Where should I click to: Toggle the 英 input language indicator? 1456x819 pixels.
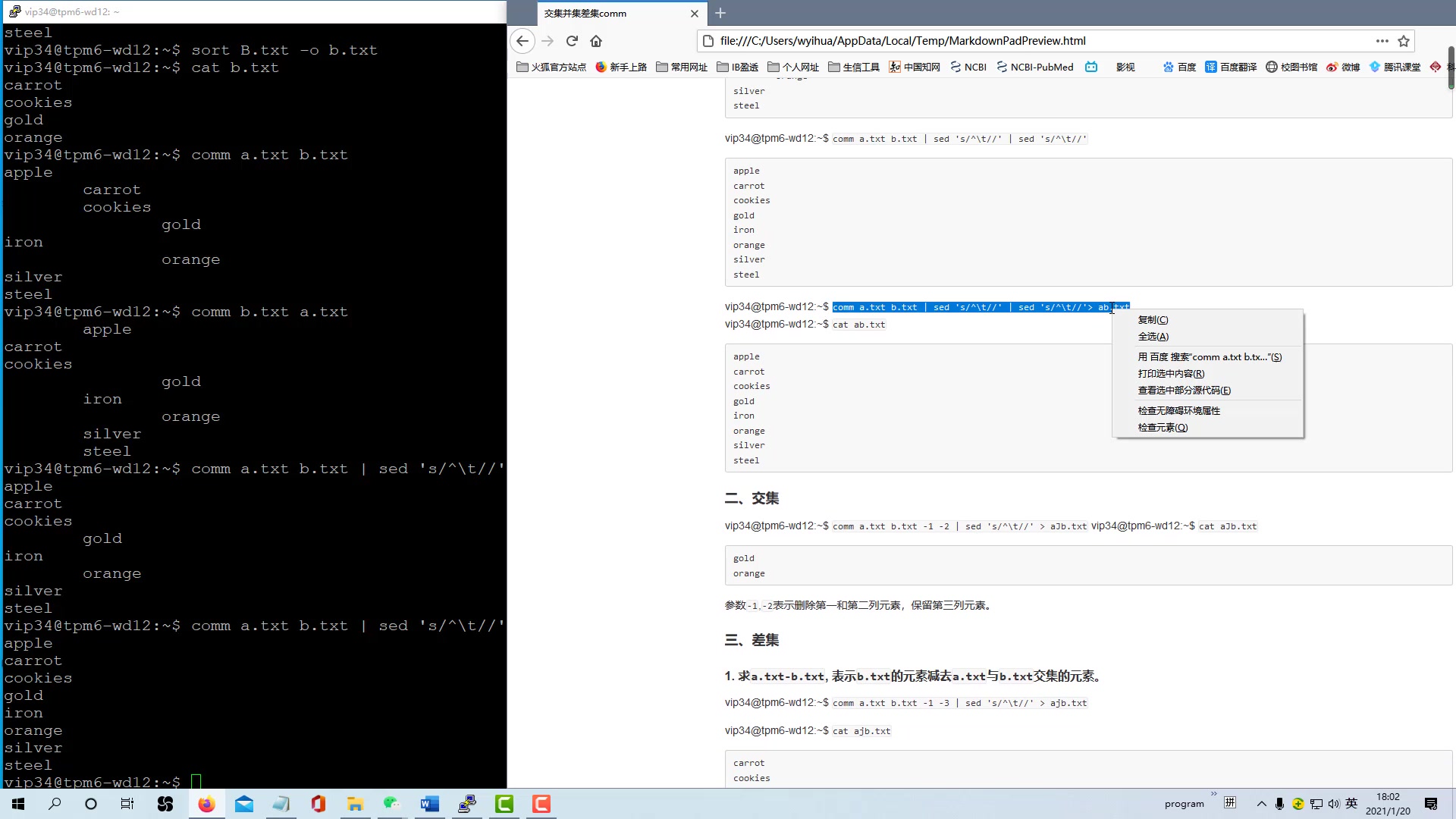pyautogui.click(x=1352, y=804)
